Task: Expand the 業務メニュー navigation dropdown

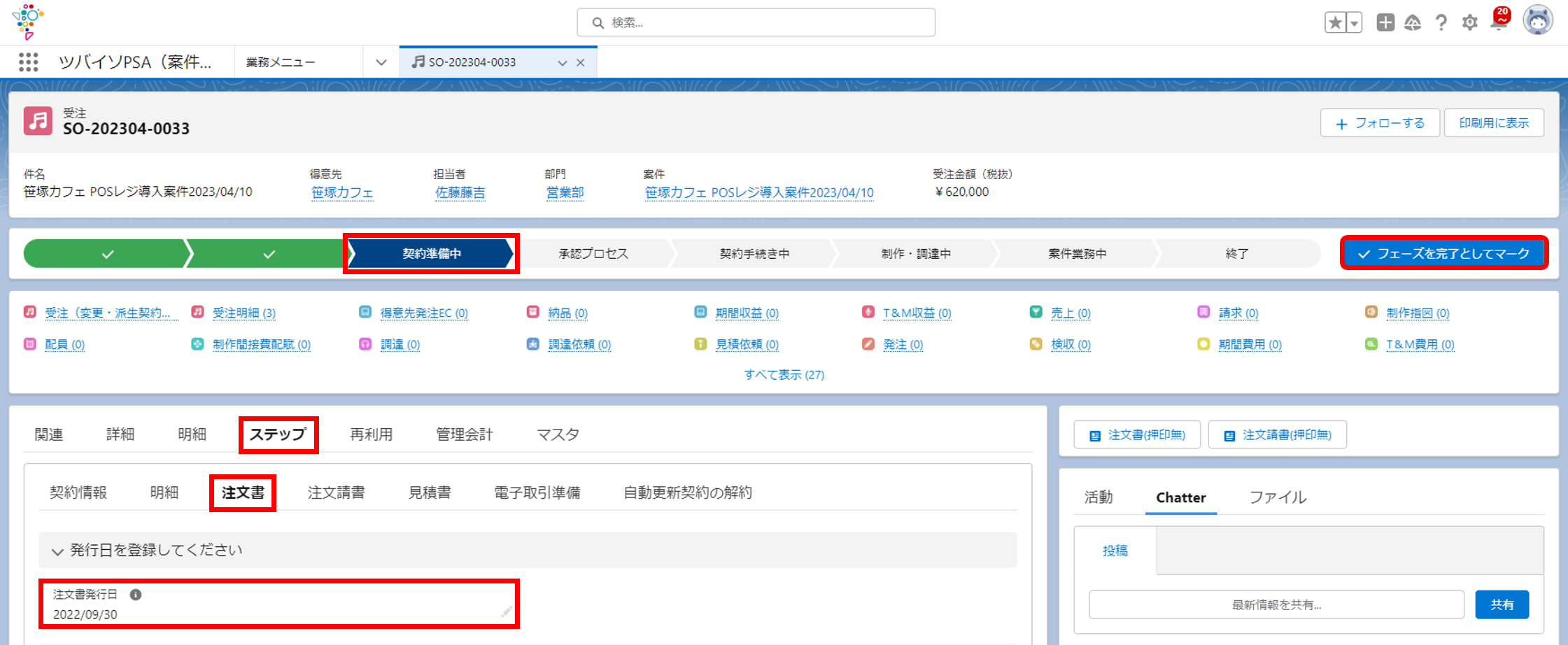Action: 381,62
